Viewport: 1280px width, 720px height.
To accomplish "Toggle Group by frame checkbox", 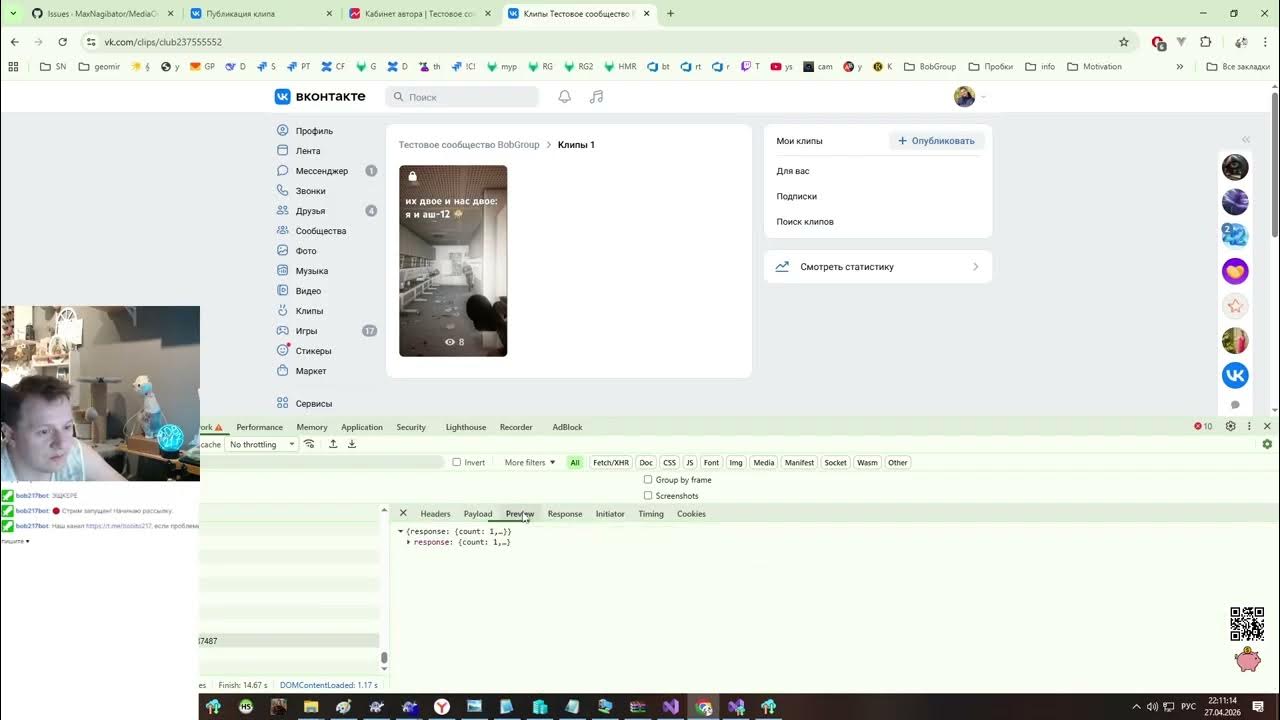I will [x=648, y=480].
